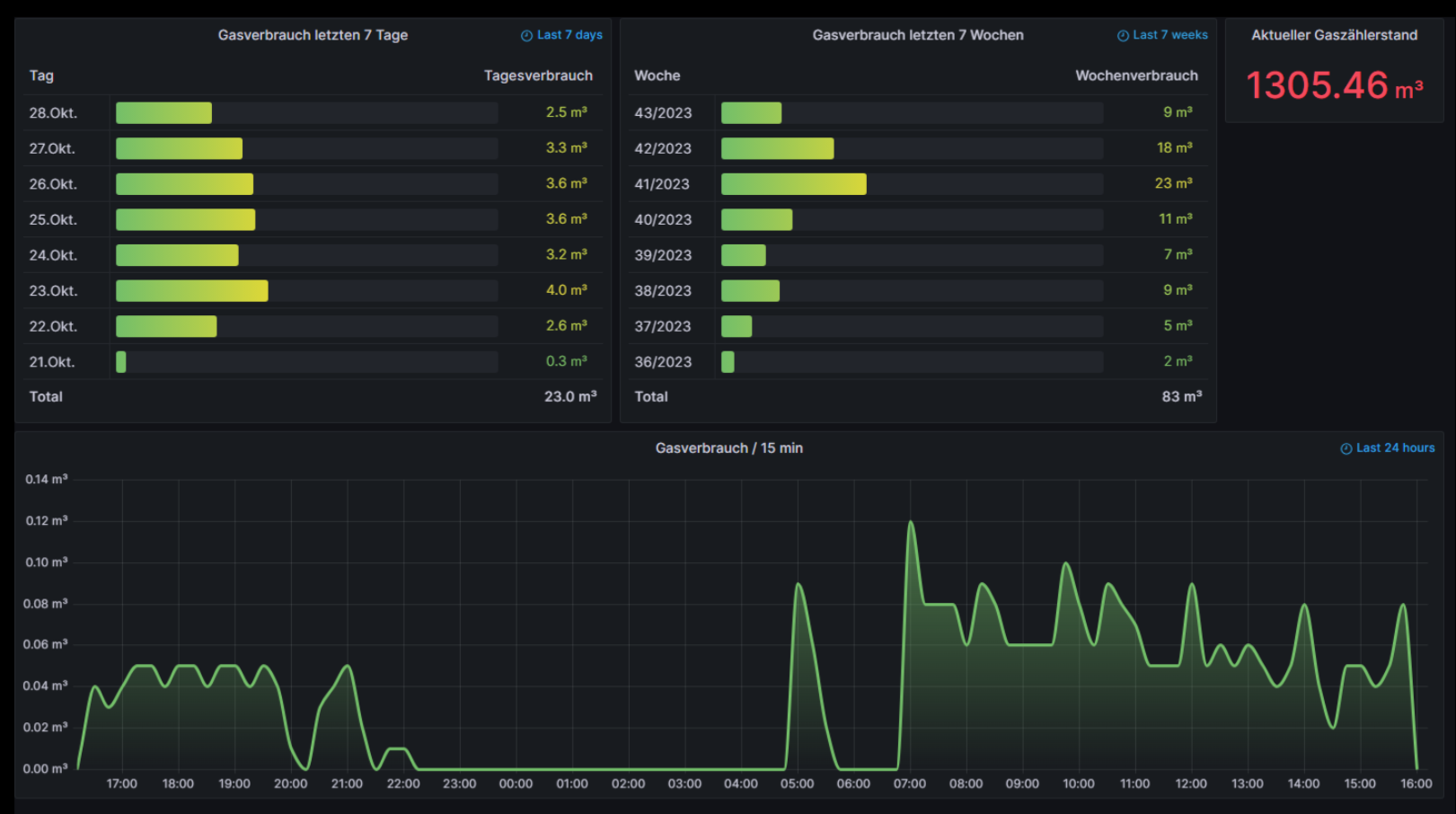Open the Aktueller Gaszählerstand panel title menu
1456x814 pixels.
tap(1335, 35)
